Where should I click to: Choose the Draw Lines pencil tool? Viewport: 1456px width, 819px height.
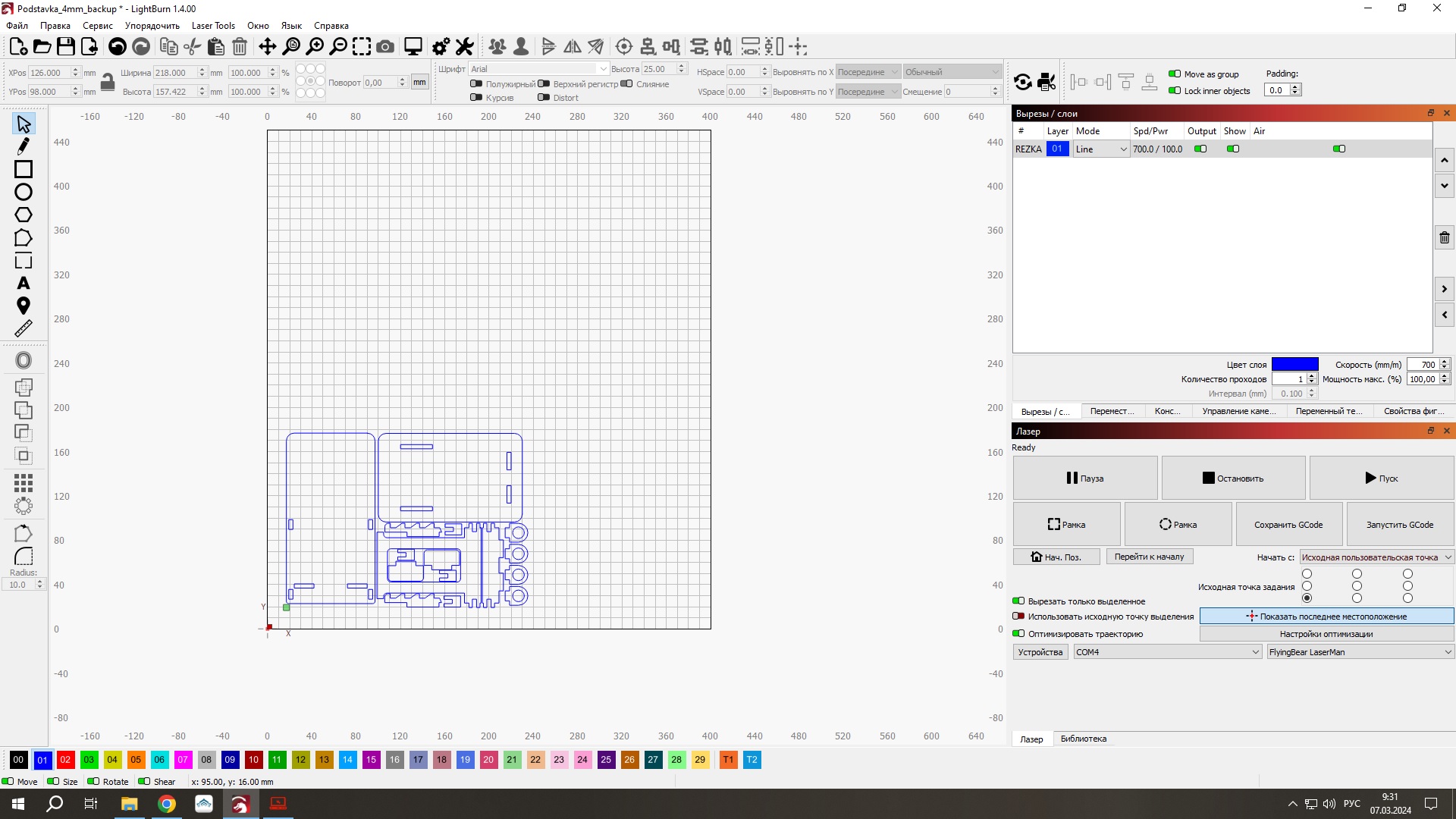click(24, 146)
